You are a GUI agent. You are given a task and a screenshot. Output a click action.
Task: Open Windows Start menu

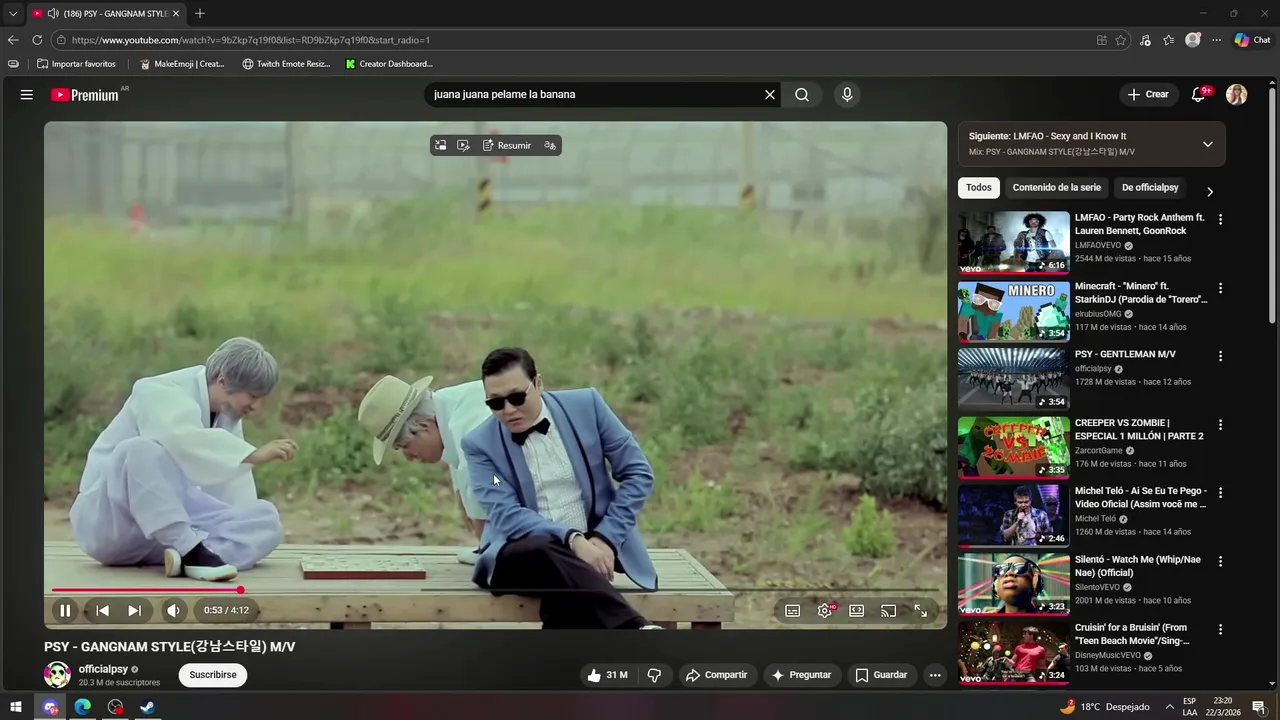pos(16,707)
